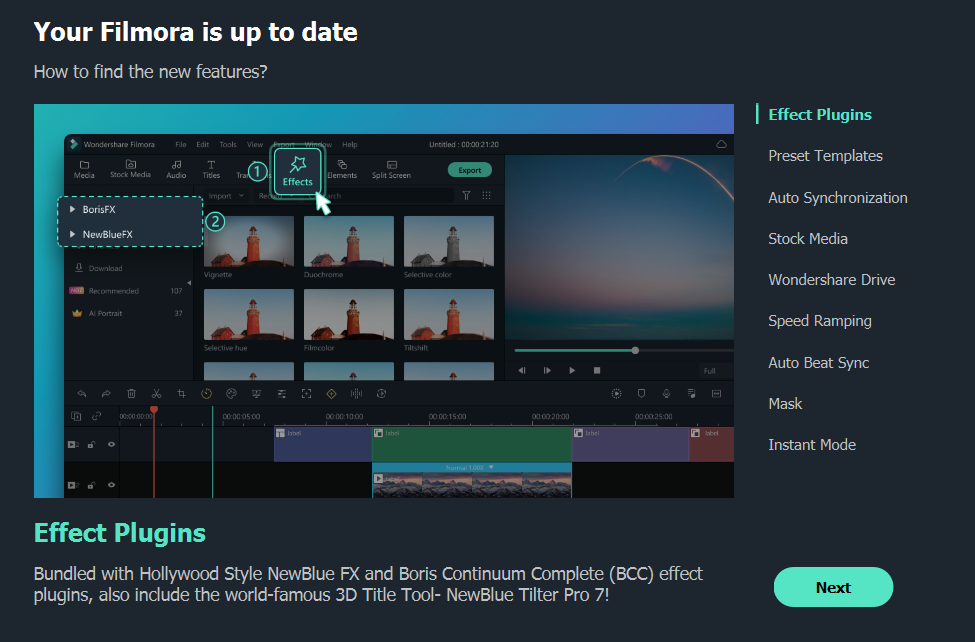
Task: Toggle the top track lock
Action: 91,444
